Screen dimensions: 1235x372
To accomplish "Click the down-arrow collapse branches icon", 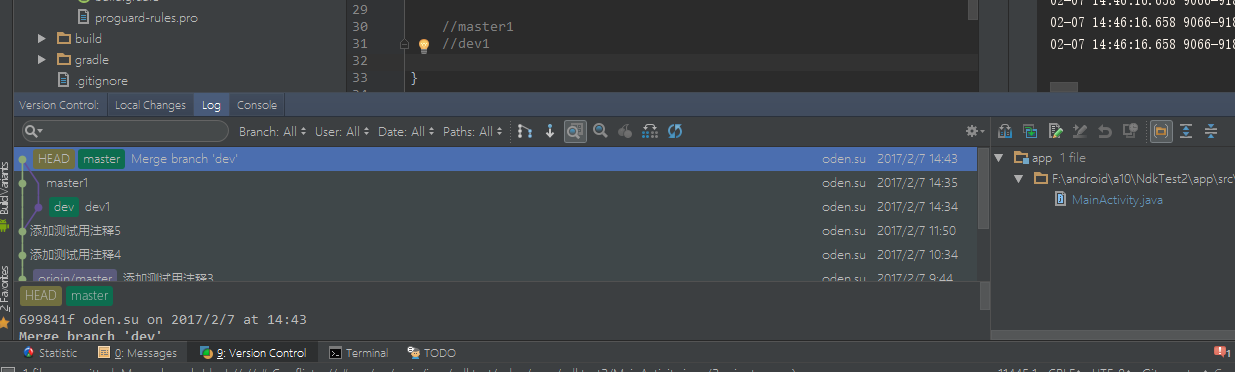I will (549, 131).
